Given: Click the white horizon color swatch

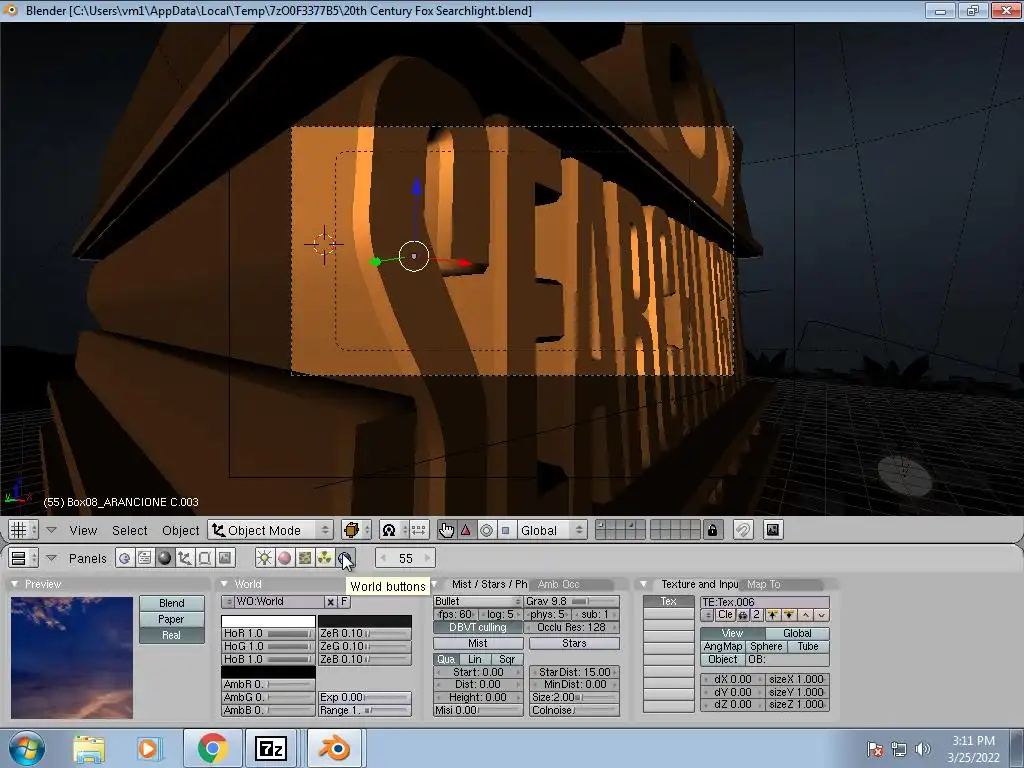Looking at the screenshot, I should point(268,621).
